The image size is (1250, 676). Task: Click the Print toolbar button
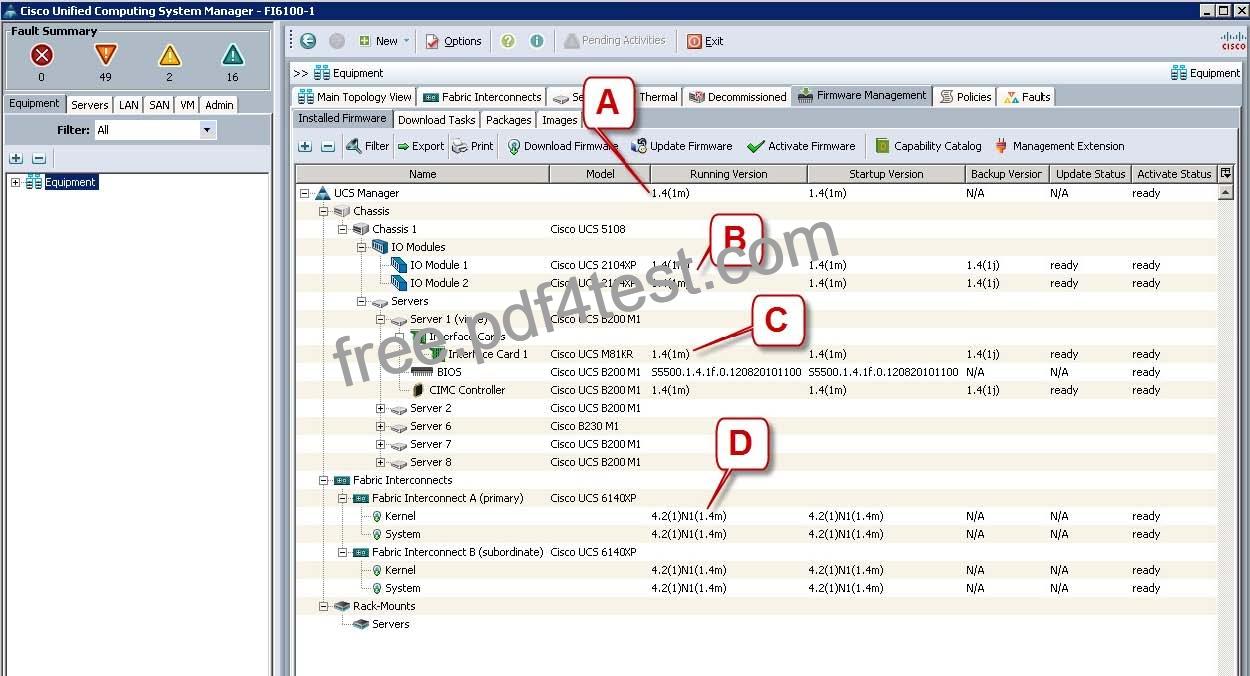[x=473, y=146]
